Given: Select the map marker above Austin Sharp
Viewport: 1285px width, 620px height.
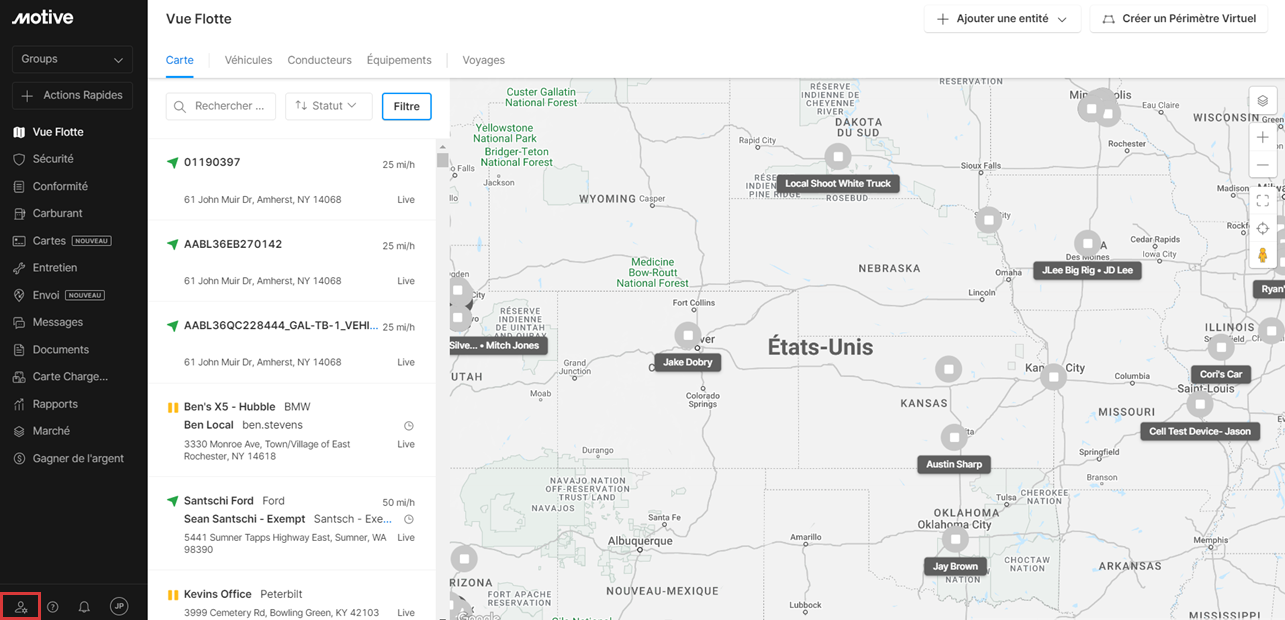Looking at the screenshot, I should click(x=954, y=438).
